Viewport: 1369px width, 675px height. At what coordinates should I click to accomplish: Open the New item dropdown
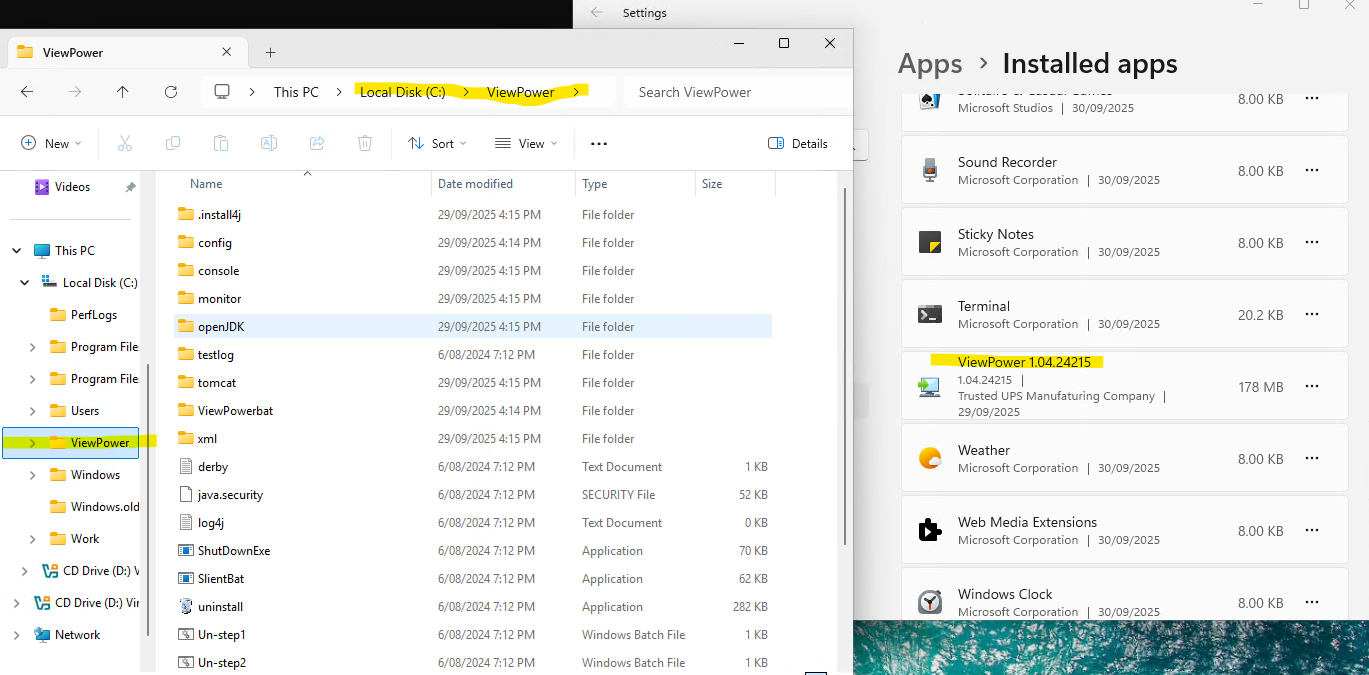pos(51,143)
